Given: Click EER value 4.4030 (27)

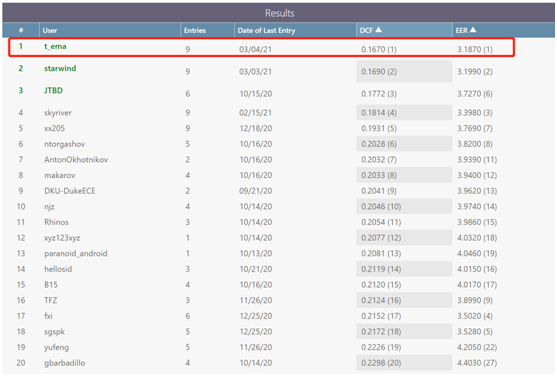Looking at the screenshot, I should [477, 363].
